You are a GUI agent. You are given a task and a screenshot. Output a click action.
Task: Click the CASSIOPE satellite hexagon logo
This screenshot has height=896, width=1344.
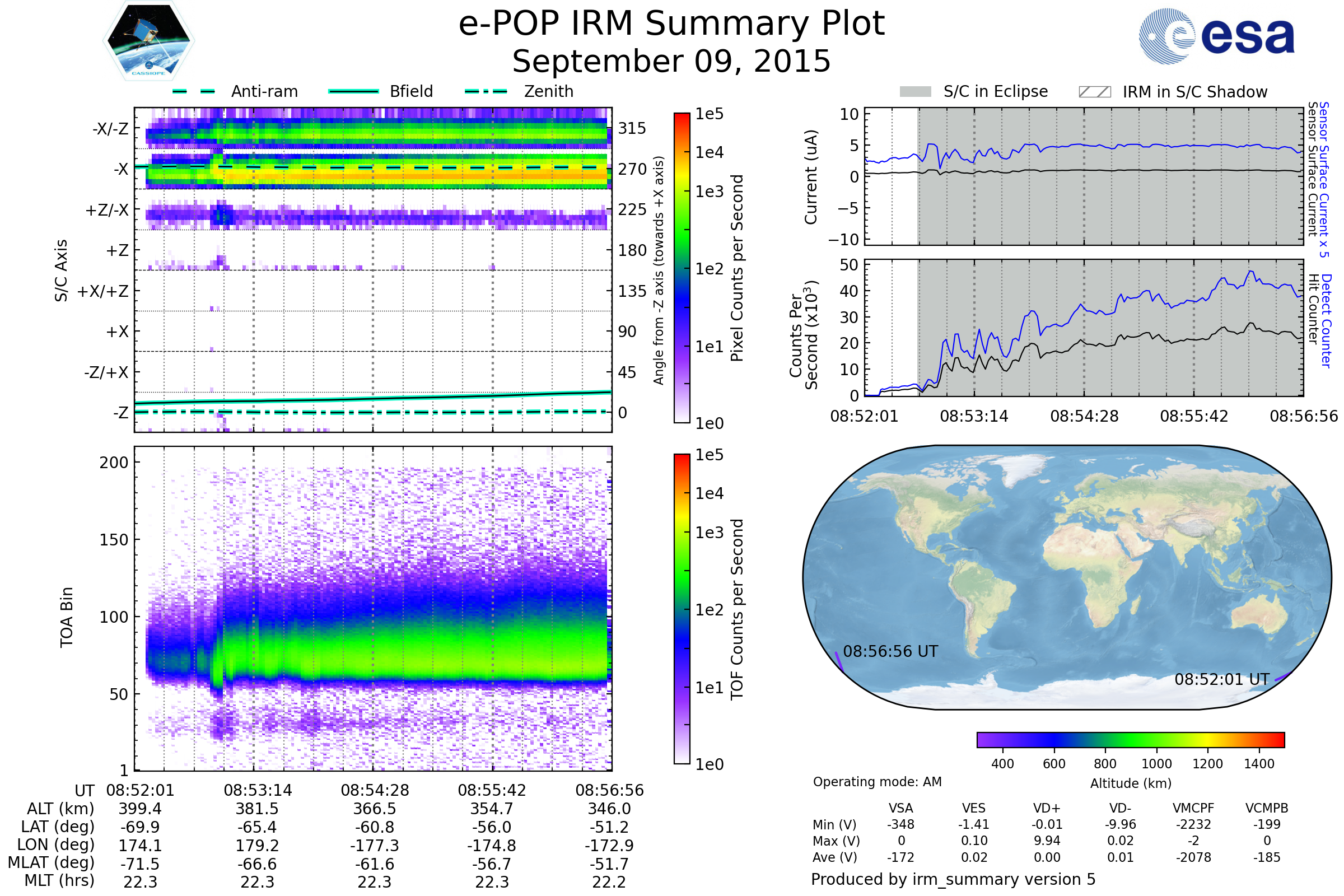click(148, 41)
